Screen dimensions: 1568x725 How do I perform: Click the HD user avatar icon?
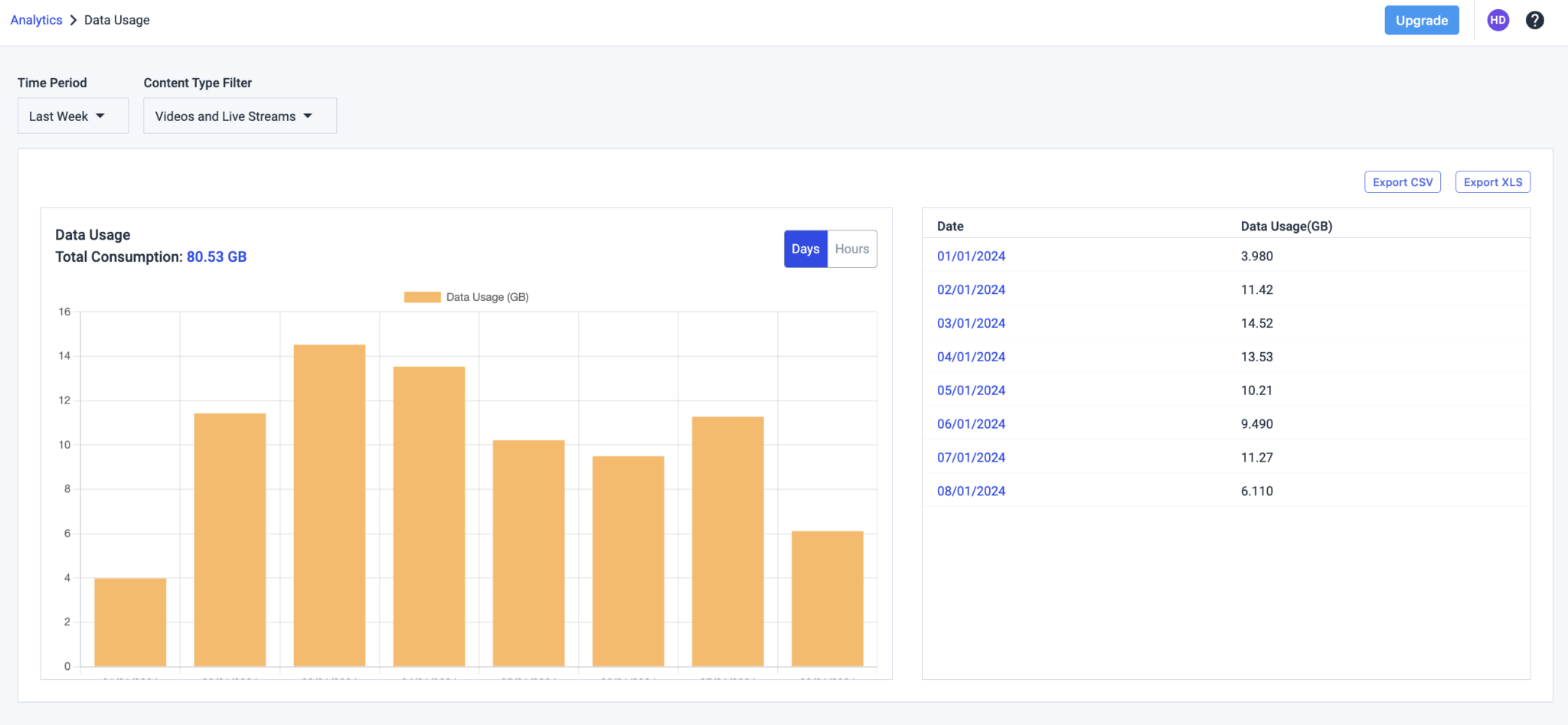(1498, 21)
